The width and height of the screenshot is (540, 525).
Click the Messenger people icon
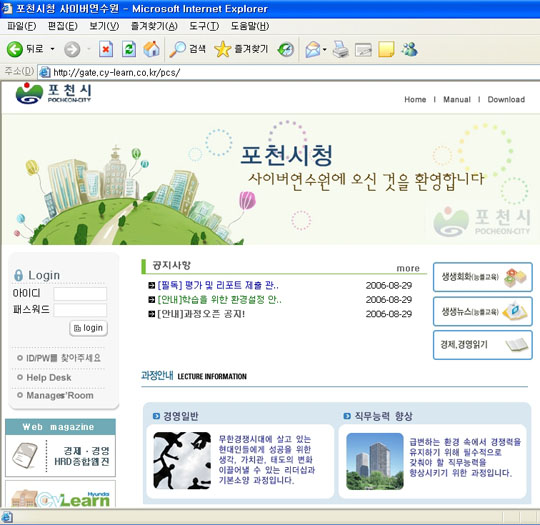tap(409, 49)
